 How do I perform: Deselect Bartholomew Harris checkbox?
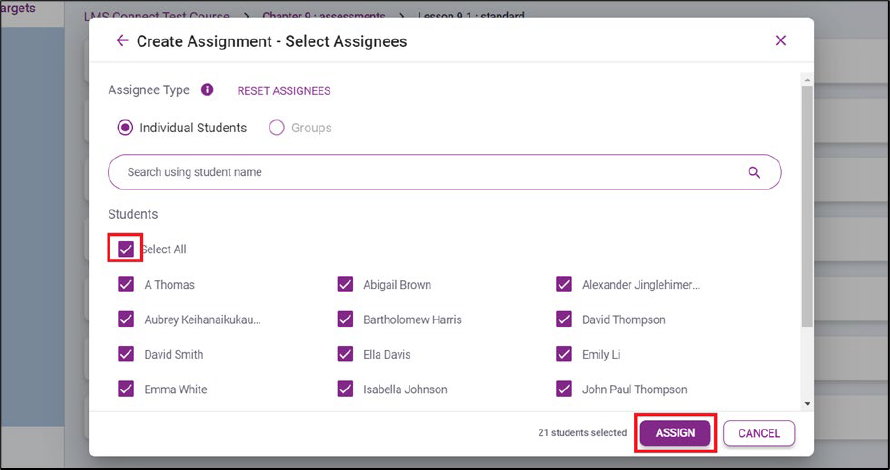point(345,320)
